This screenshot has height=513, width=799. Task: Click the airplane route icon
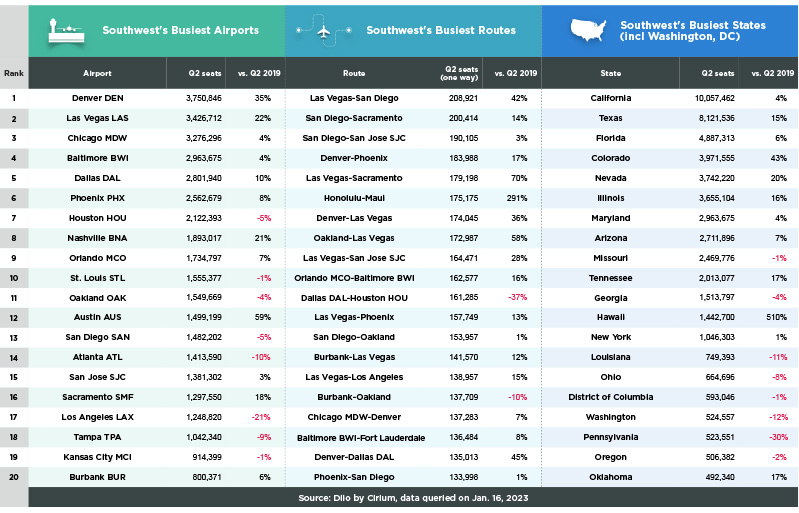[324, 32]
